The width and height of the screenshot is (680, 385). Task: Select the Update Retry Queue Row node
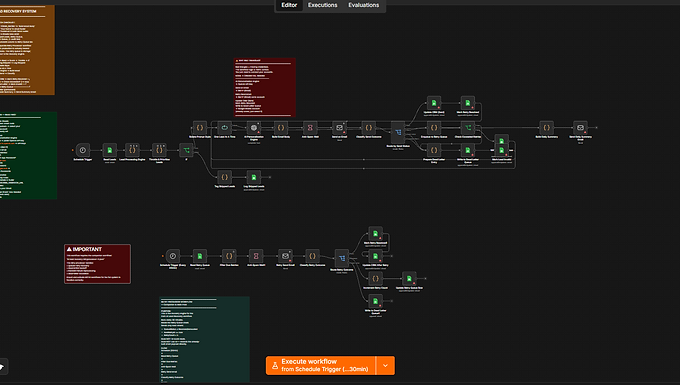(x=409, y=278)
